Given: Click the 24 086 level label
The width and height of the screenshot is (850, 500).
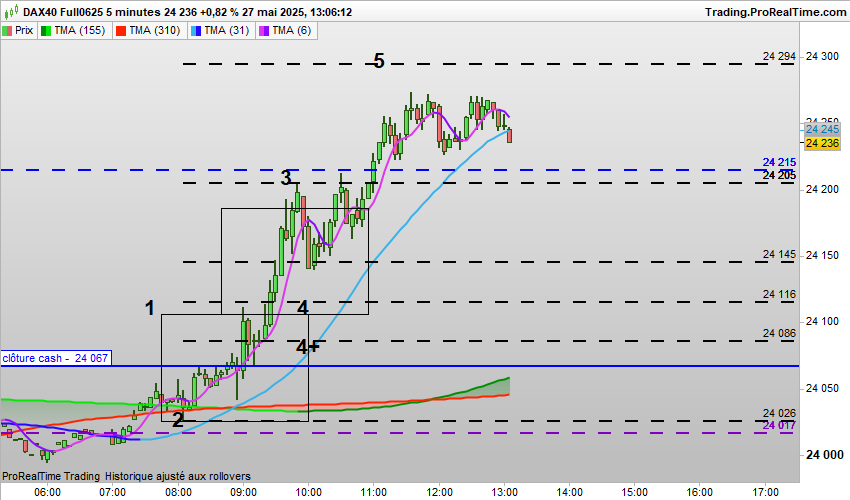Looking at the screenshot, I should point(779,333).
